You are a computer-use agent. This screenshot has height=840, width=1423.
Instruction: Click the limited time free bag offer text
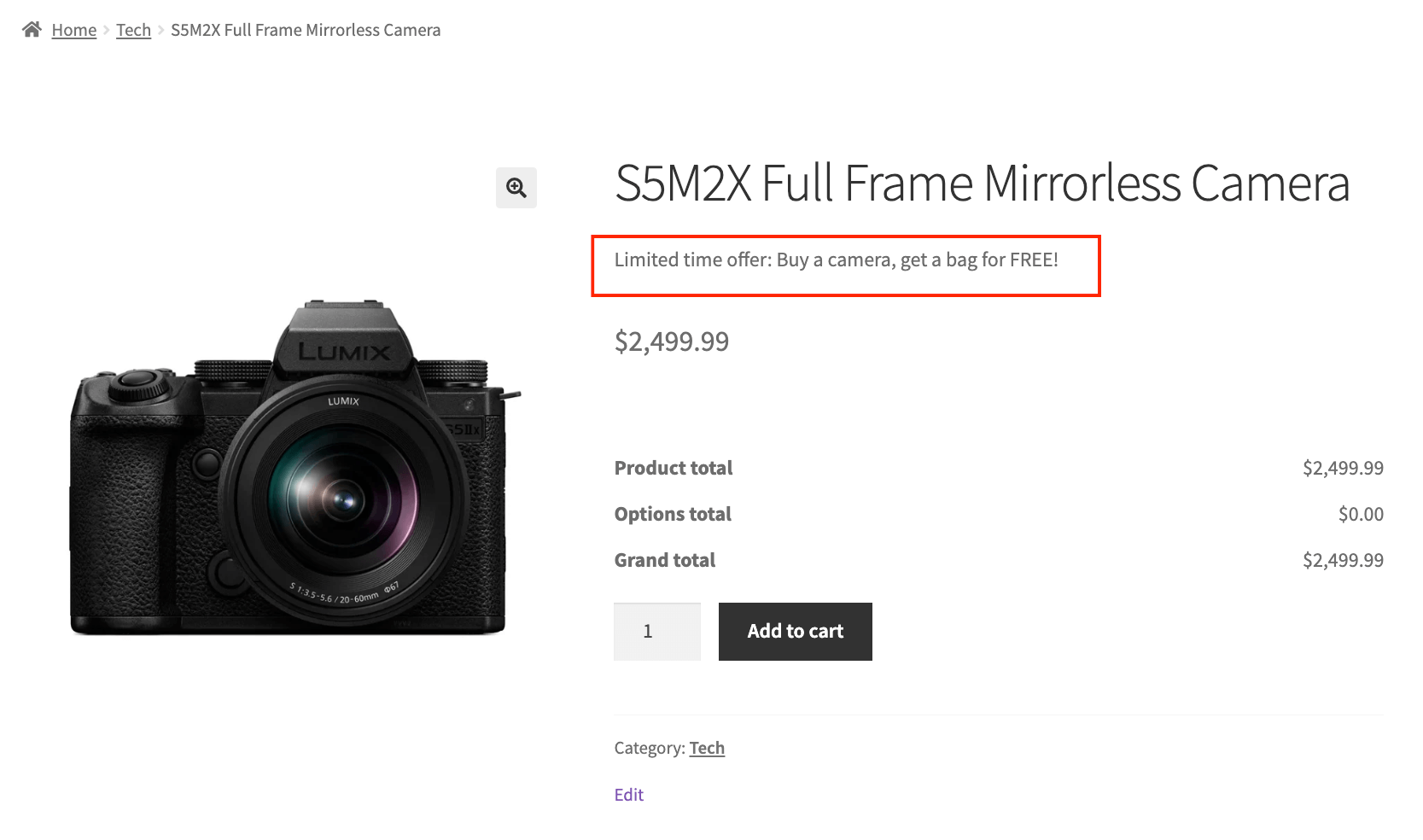click(836, 260)
